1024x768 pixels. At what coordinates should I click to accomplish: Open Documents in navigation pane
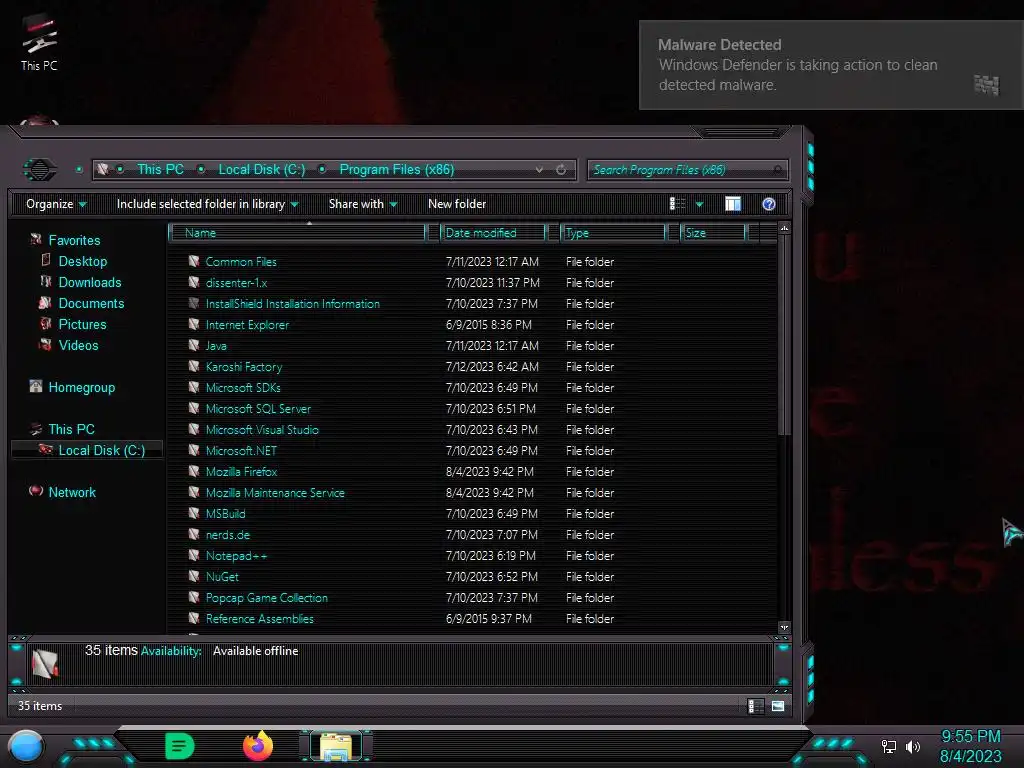[x=91, y=303]
